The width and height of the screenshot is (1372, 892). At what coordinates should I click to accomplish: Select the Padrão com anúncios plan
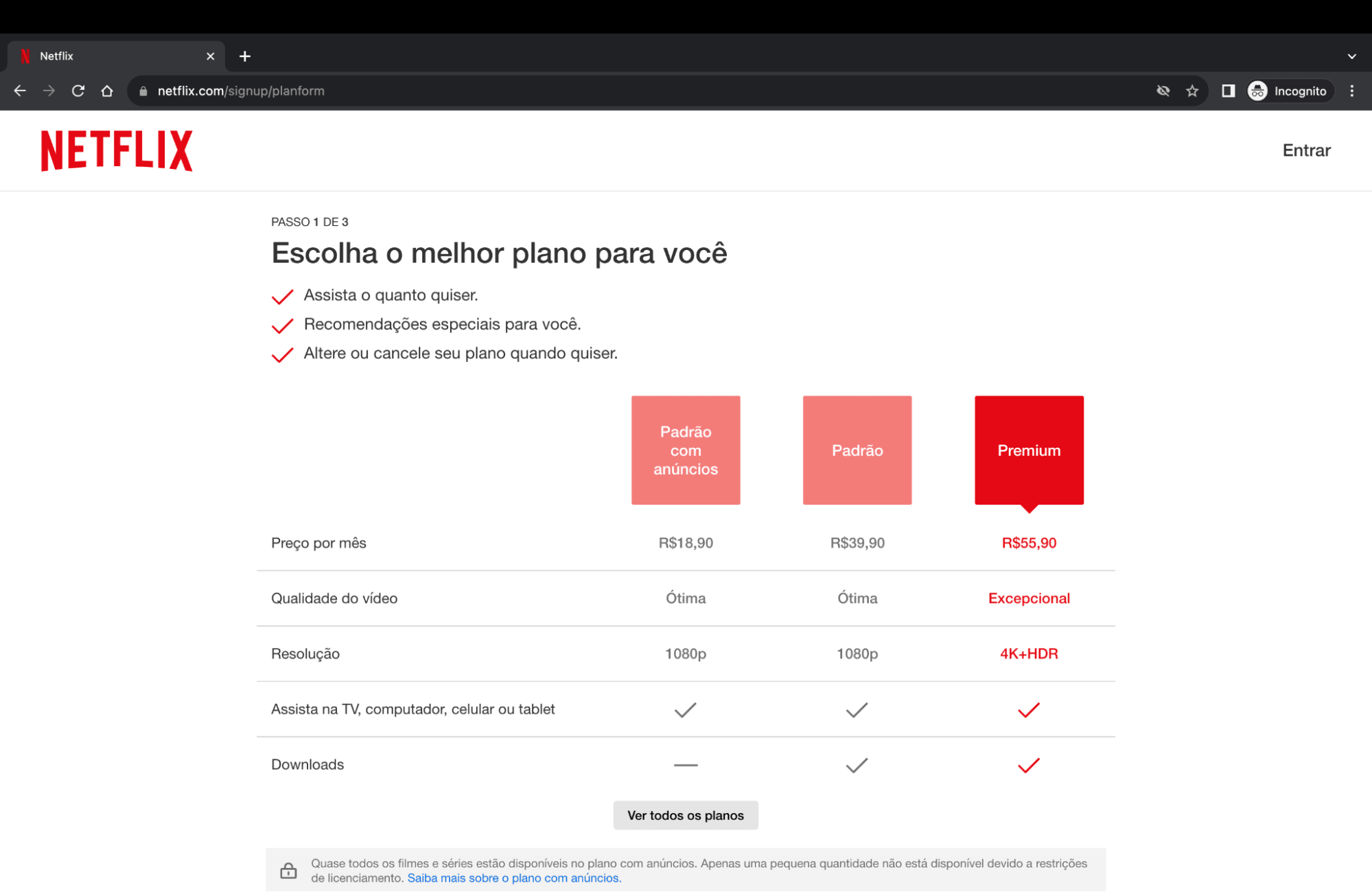685,450
